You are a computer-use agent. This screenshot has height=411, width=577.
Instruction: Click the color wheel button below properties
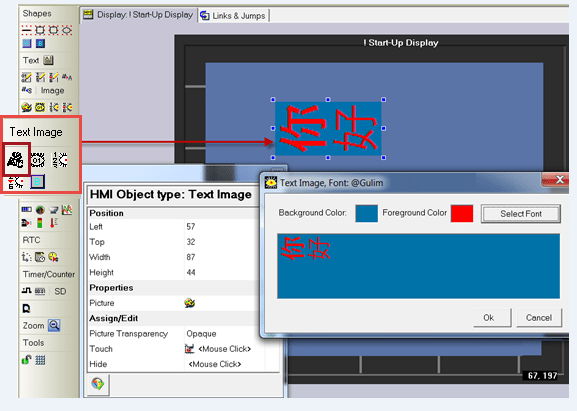[x=98, y=384]
